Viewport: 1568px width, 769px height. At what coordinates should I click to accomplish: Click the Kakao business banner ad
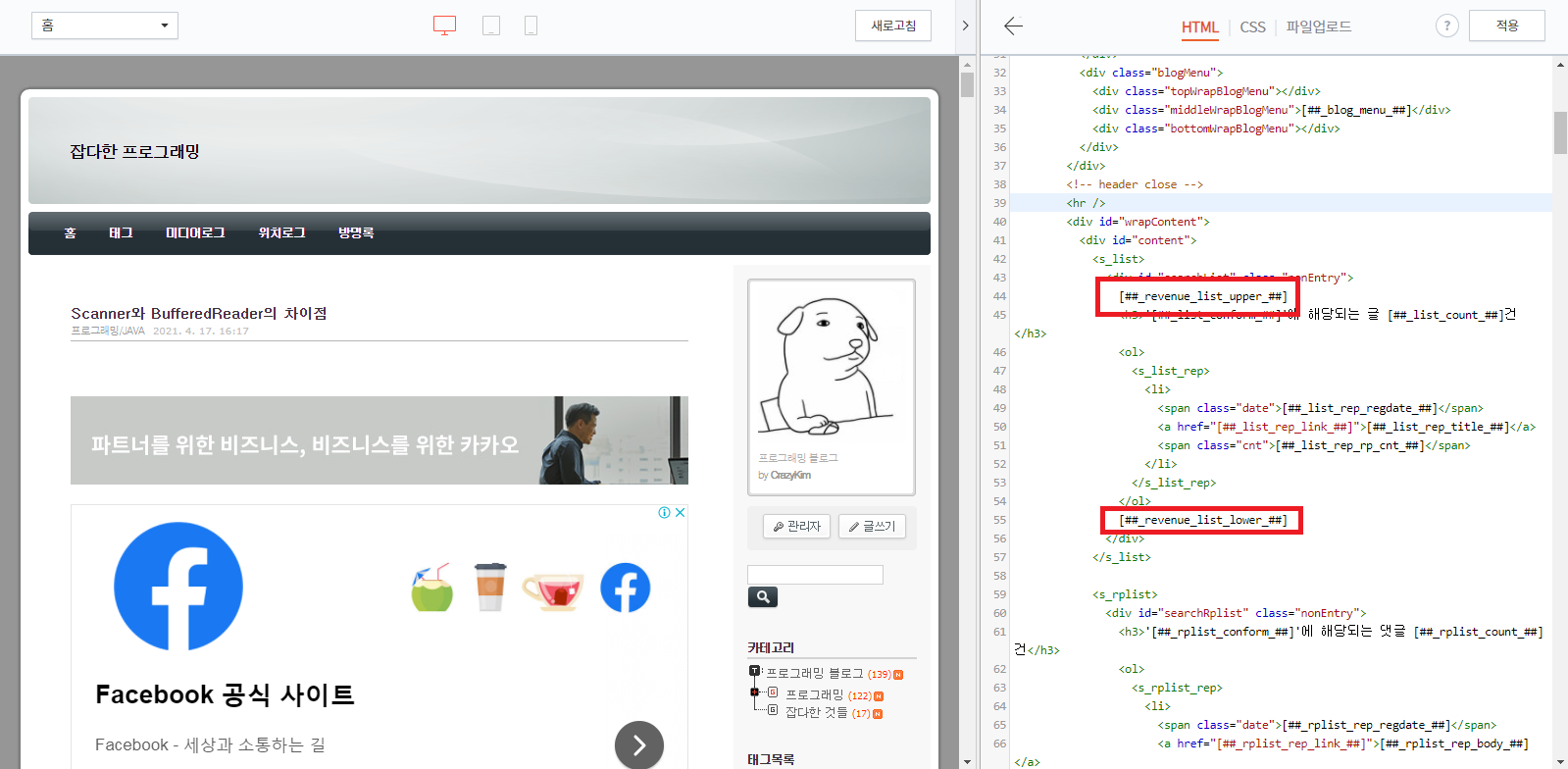point(379,440)
